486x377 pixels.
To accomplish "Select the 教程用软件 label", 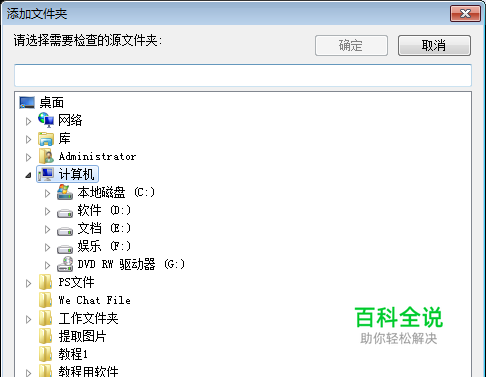I will click(88, 371).
